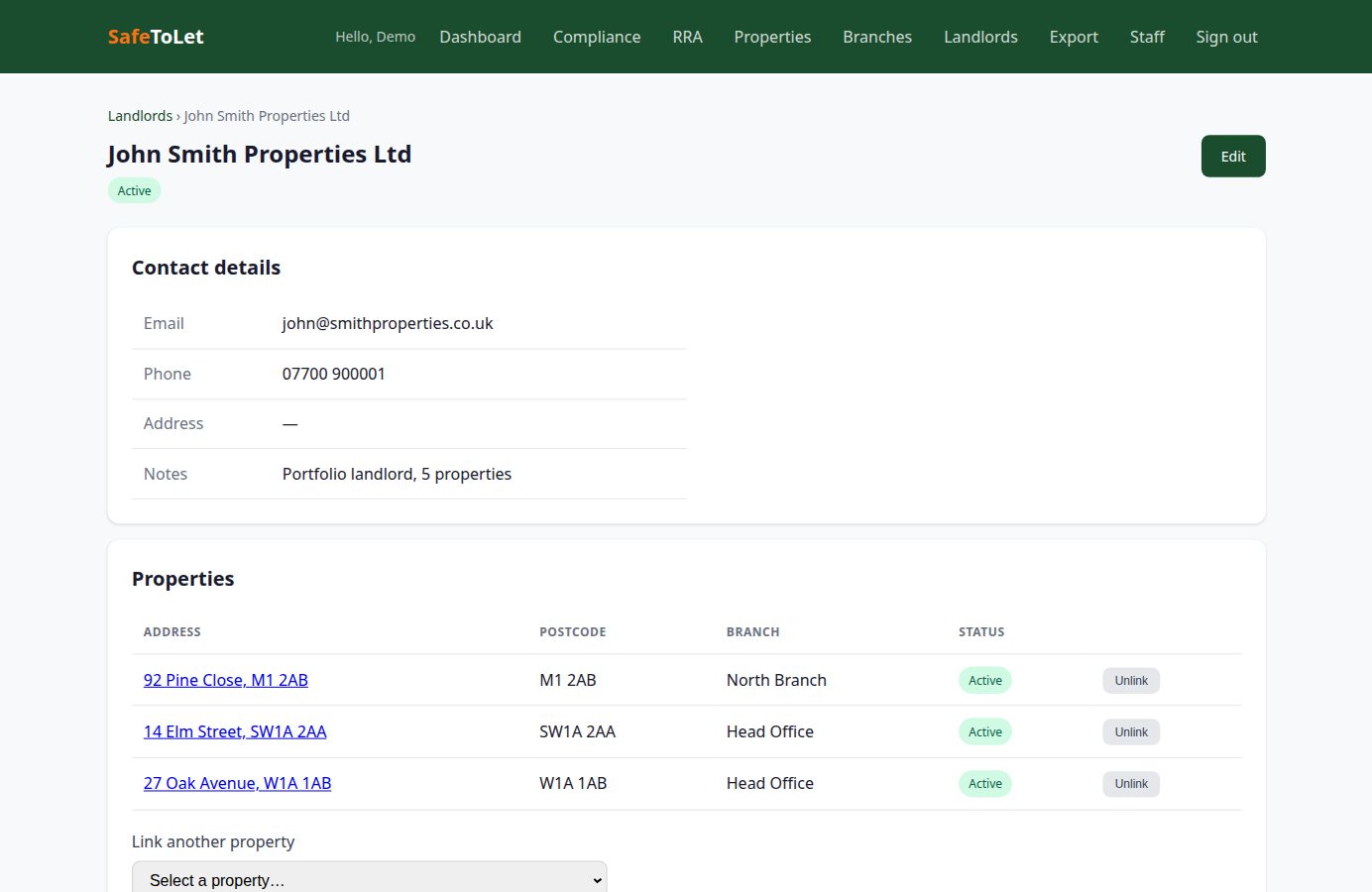Unlink the 27 Oak Avenue property
The width and height of the screenshot is (1372, 892).
1131,784
